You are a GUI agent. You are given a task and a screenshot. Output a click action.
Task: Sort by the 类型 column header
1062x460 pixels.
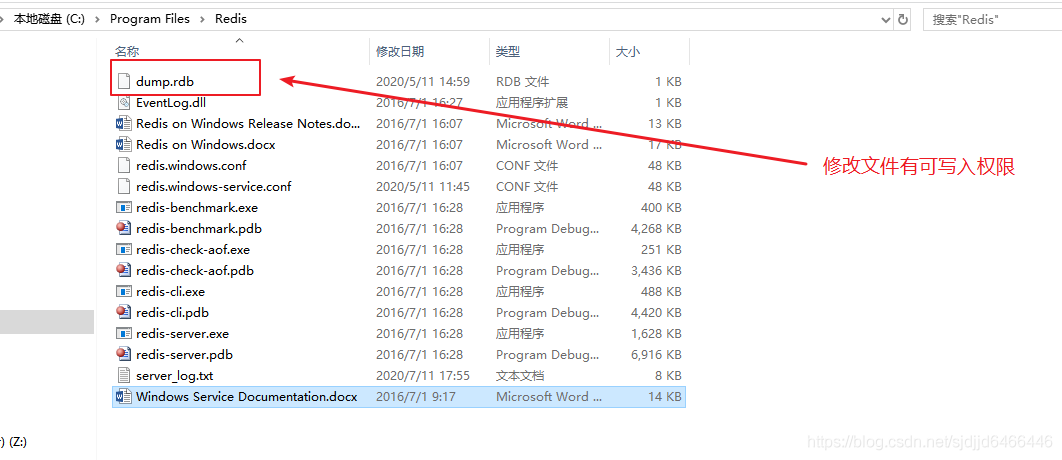508,51
